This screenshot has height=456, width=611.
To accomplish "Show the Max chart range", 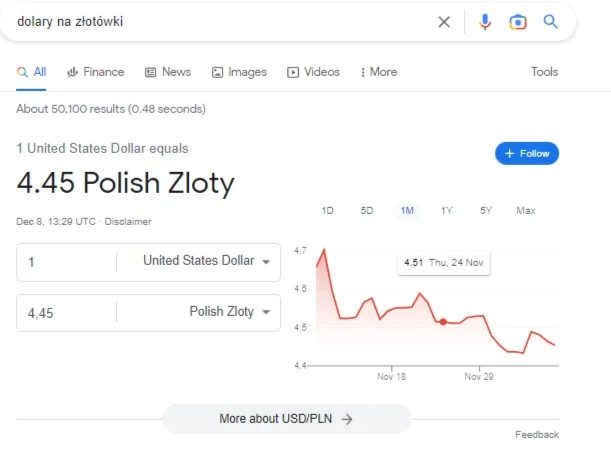I will [526, 211].
